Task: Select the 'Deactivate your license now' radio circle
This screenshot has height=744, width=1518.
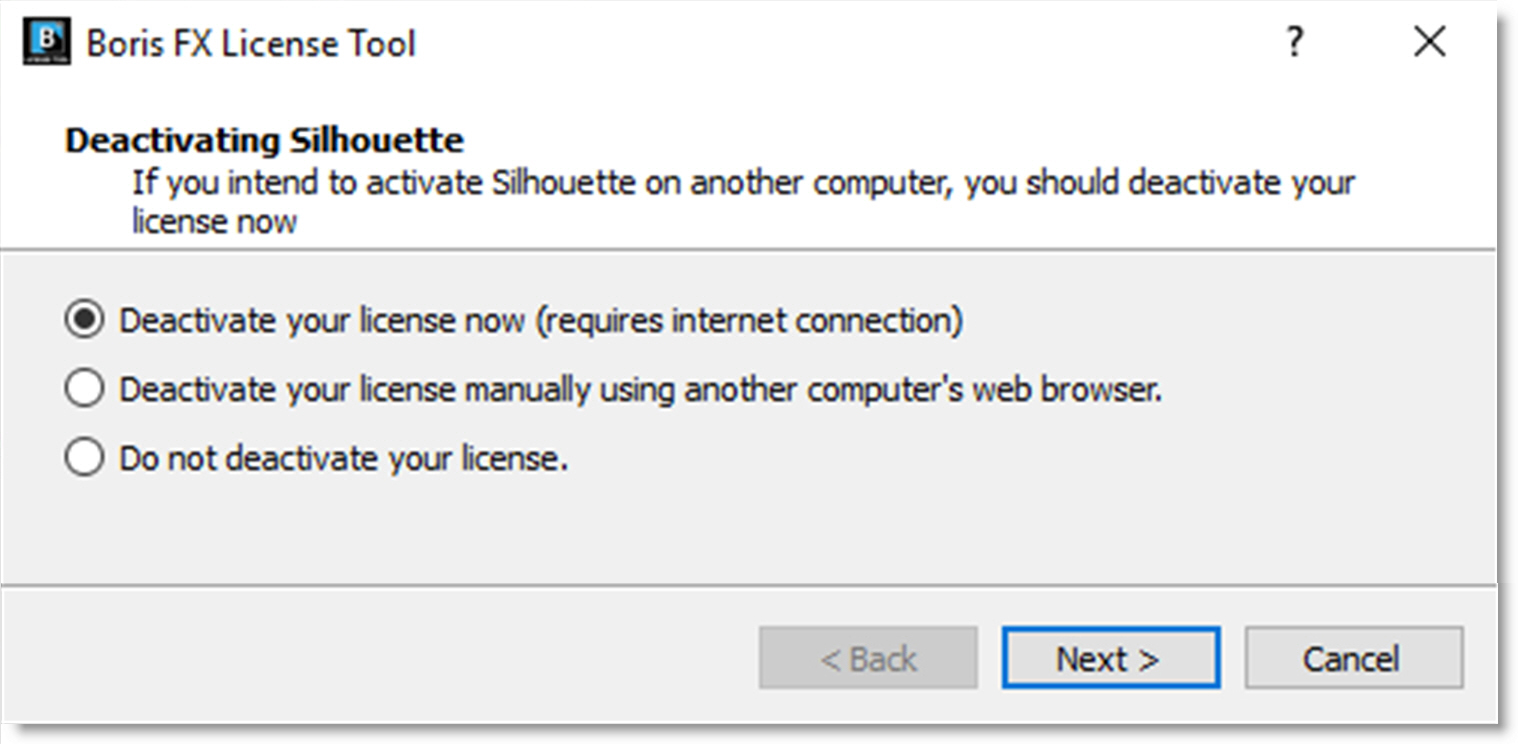Action: click(x=84, y=321)
